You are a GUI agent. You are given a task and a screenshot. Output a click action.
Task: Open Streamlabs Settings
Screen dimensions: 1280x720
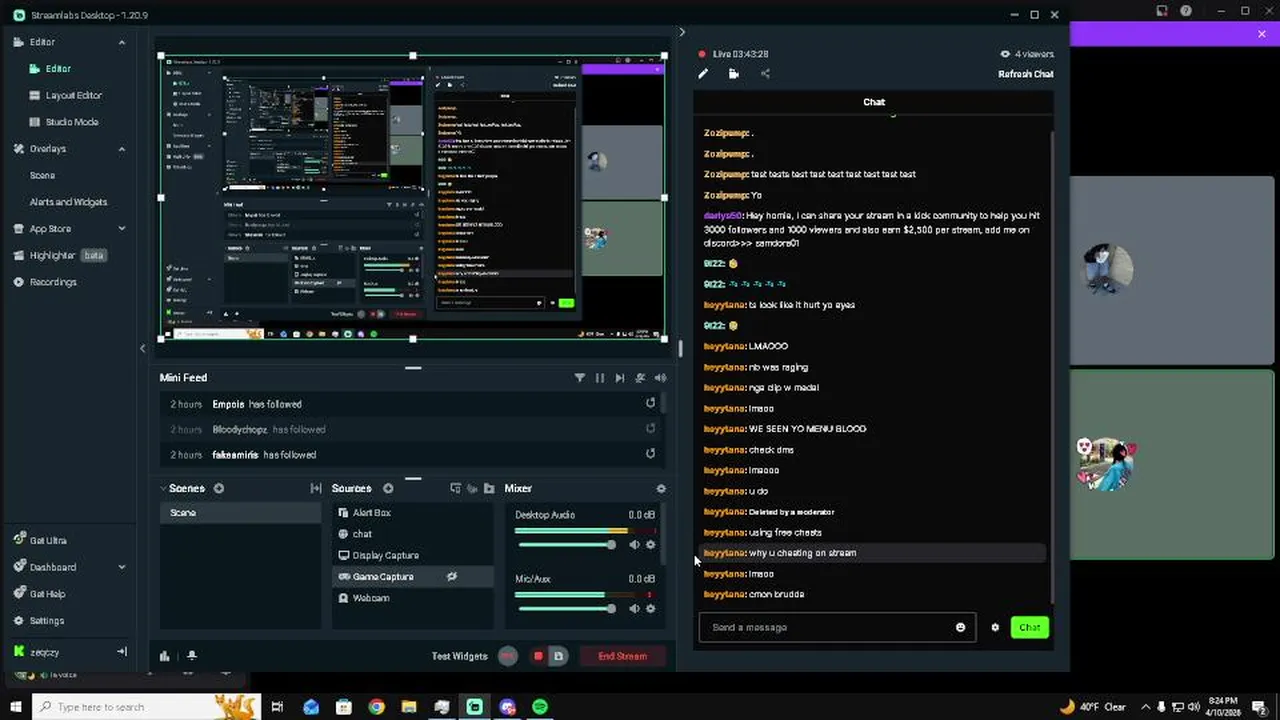pyautogui.click(x=38, y=621)
